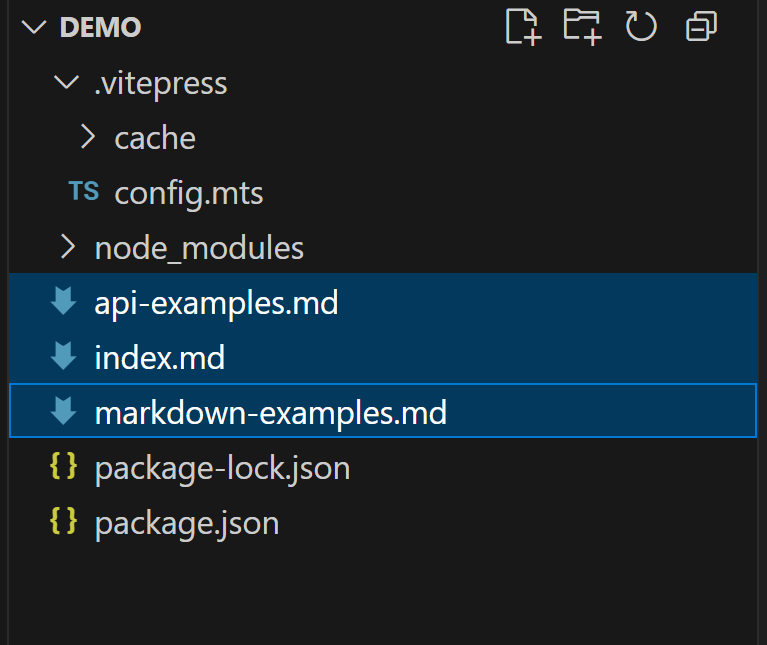This screenshot has height=645, width=767.
Task: Click the TypeScript icon beside config.mts
Action: coord(83,192)
